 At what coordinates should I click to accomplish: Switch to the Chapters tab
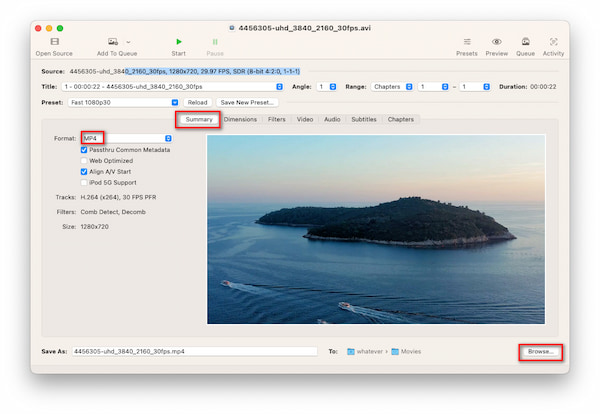pos(401,119)
